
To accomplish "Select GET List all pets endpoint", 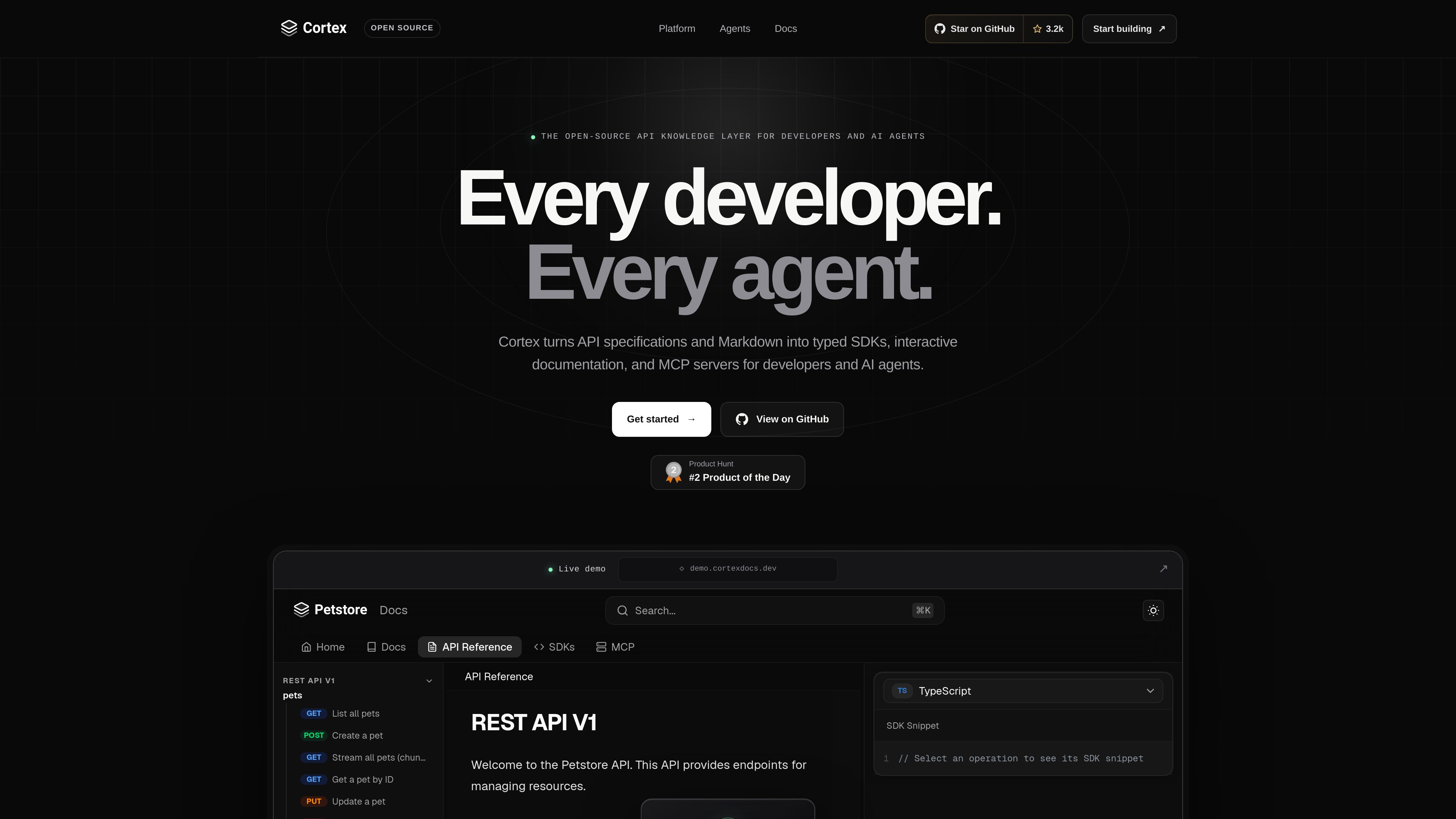I will (363, 714).
